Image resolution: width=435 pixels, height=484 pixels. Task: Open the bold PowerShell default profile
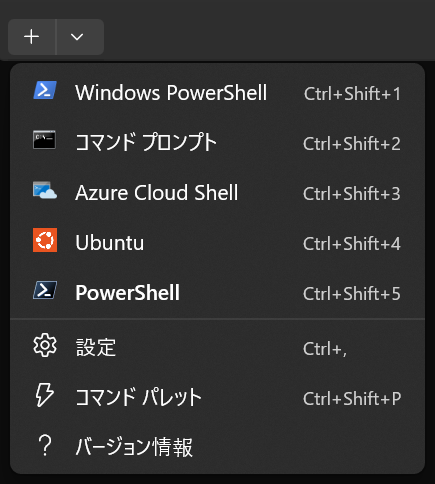(217, 293)
